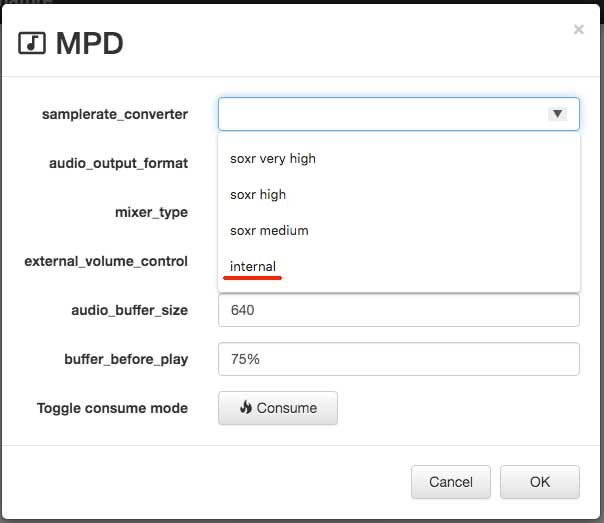Click the external_volume_control label
The image size is (604, 523).
(106, 261)
